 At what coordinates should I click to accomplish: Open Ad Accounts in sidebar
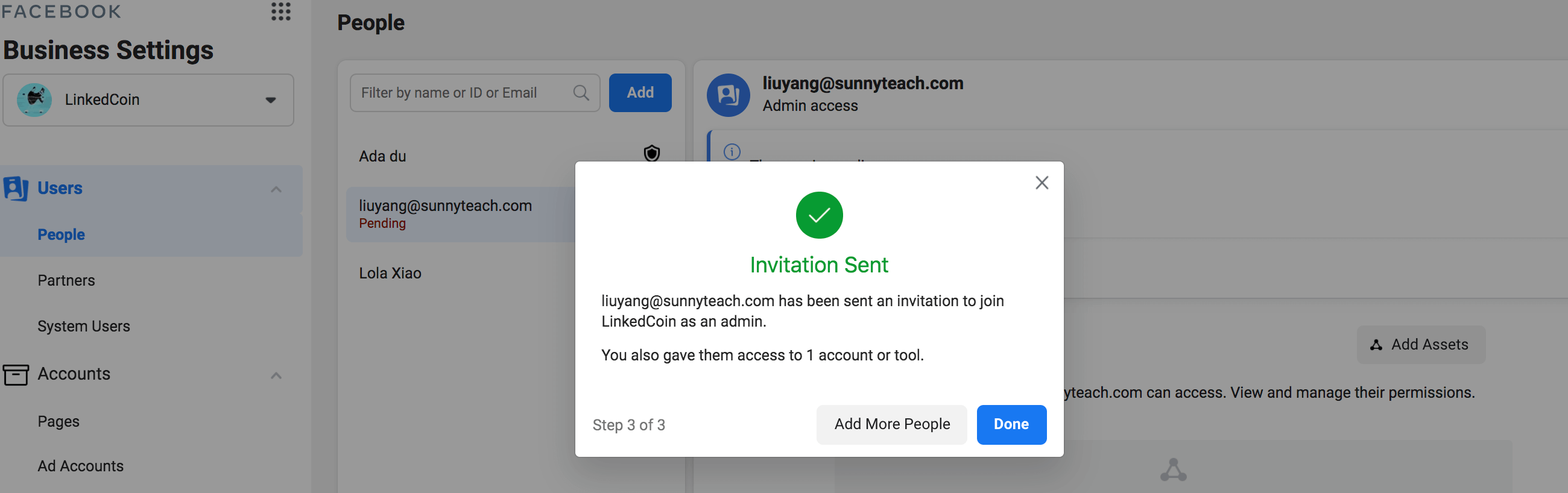(80, 466)
